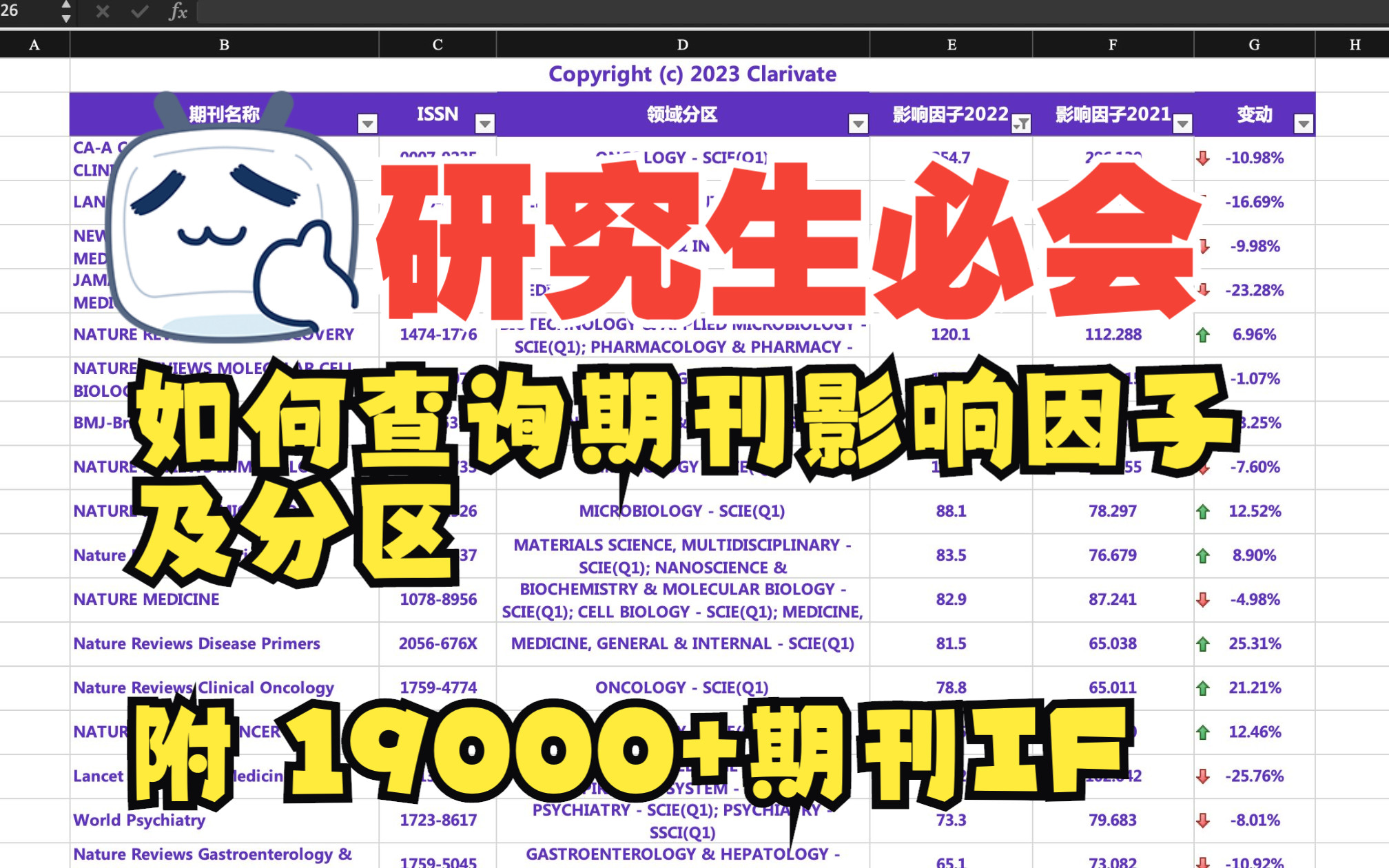Click the red down arrow beside -25.76%
This screenshot has height=868, width=1389.
1202,776
